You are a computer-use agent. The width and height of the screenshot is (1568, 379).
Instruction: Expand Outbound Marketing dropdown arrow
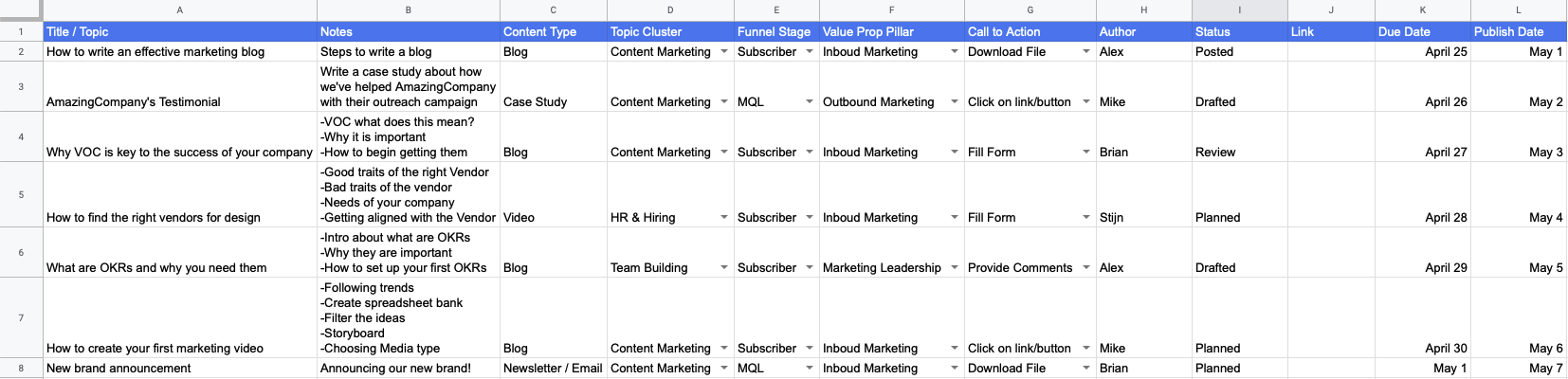(955, 102)
